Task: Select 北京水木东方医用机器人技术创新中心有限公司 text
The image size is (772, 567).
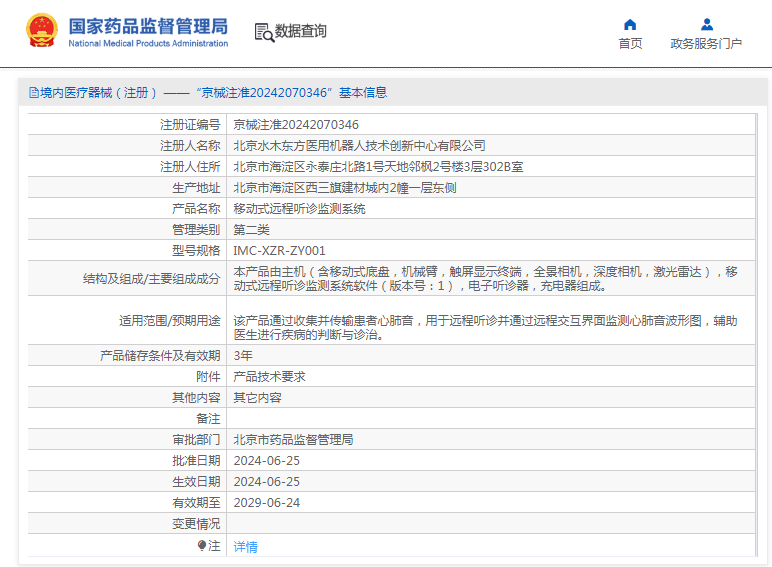Action: point(359,146)
